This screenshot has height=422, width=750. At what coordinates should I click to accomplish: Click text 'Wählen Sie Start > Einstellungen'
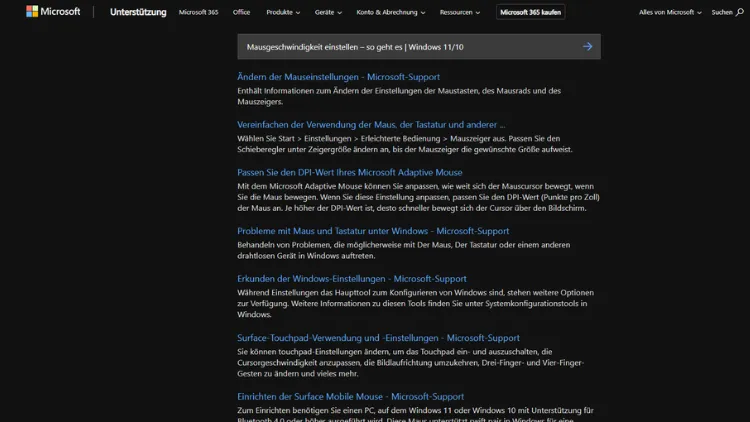point(294,139)
